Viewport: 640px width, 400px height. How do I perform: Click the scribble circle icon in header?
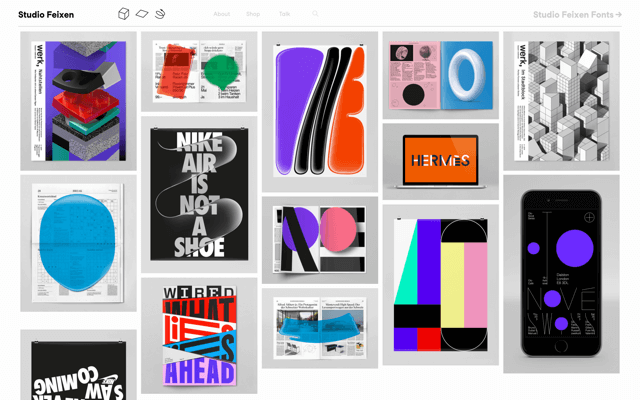pyautogui.click(x=160, y=14)
